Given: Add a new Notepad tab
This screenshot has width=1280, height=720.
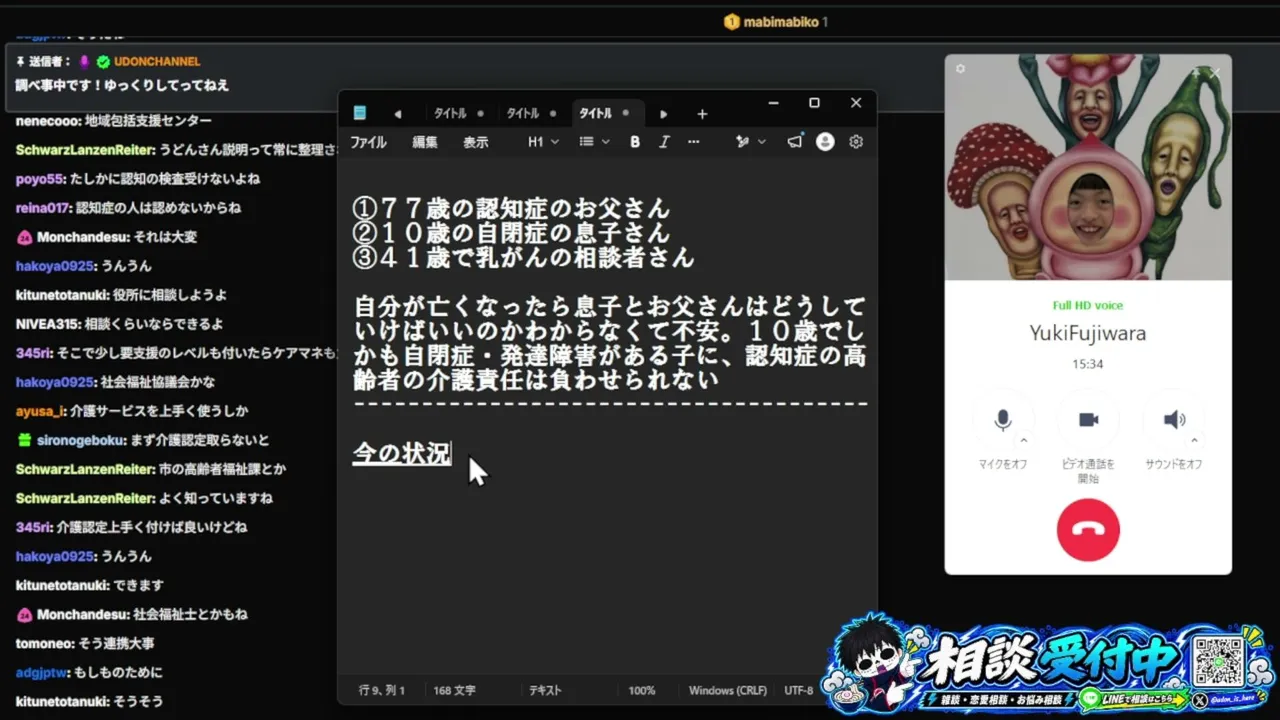Looking at the screenshot, I should (702, 114).
